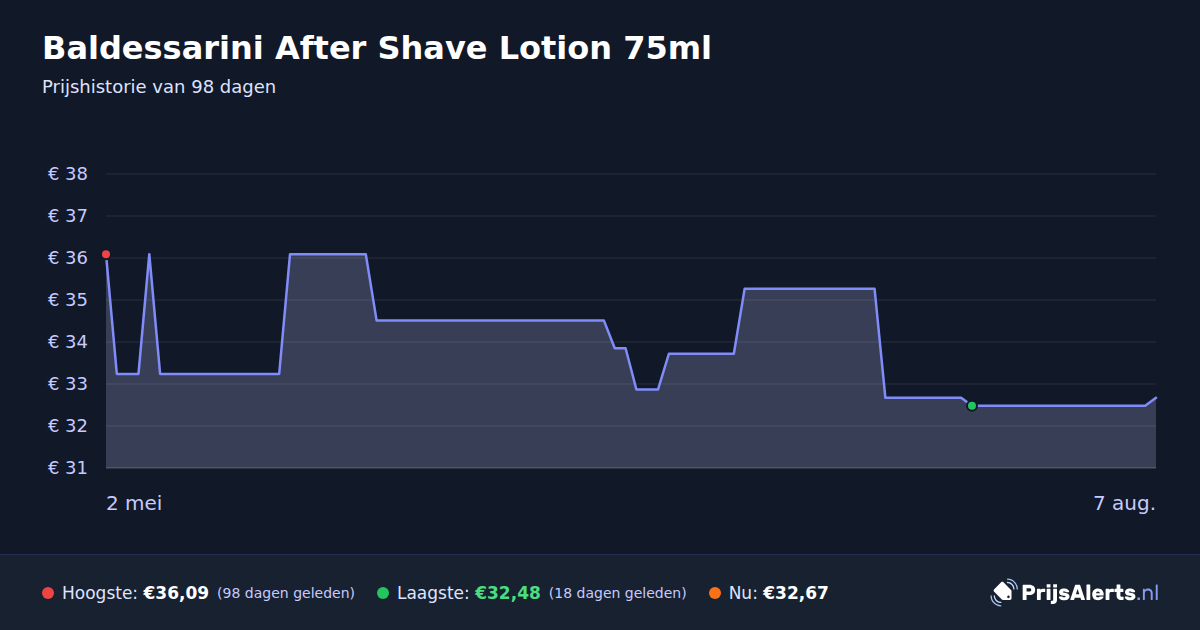Screen dimensions: 1200x630
Task: Click the 98 dagen geleden note
Action: (x=286, y=593)
